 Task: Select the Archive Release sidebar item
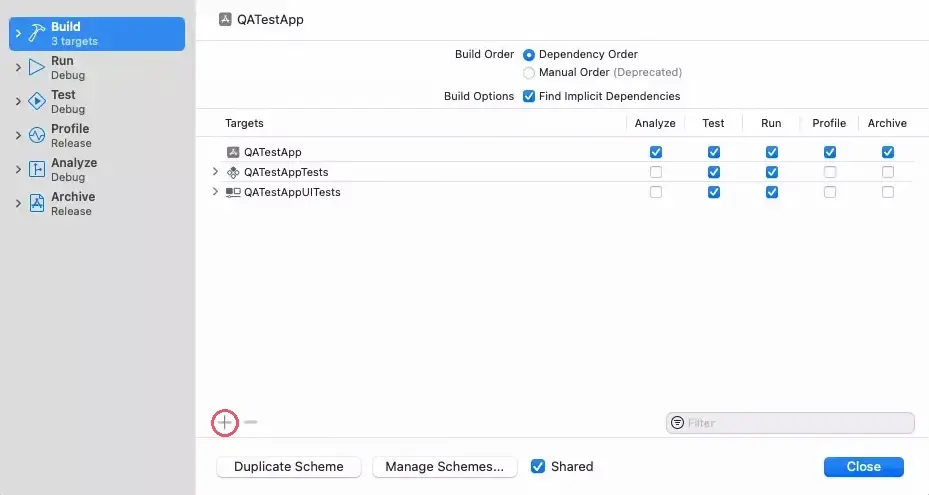click(73, 203)
